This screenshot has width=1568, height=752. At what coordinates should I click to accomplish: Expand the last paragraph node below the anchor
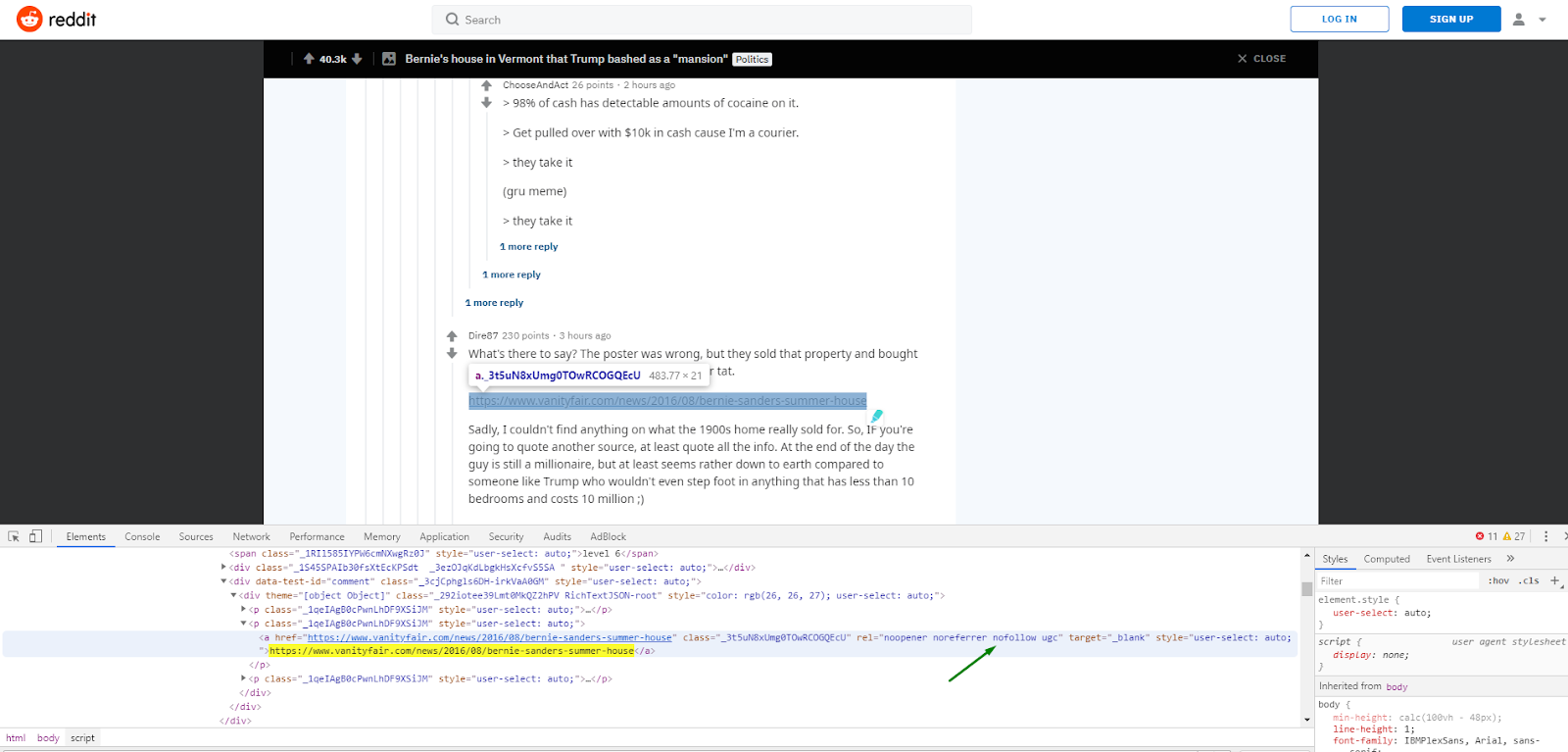[x=243, y=678]
